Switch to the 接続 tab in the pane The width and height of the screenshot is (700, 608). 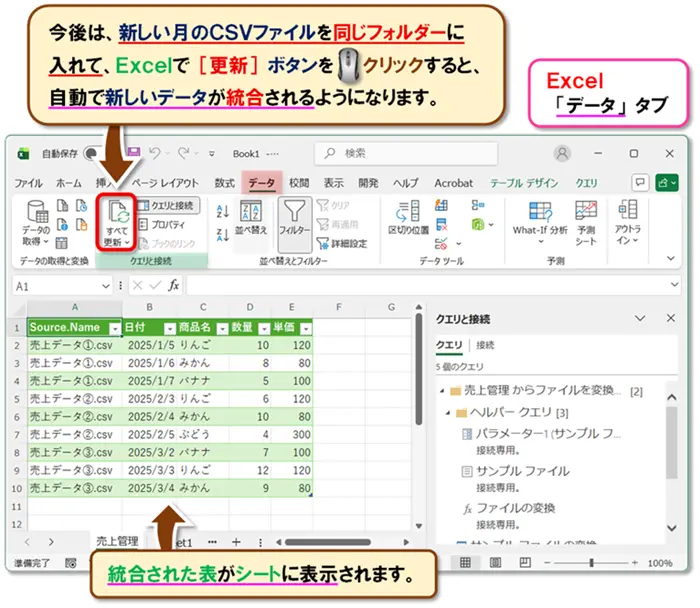(x=485, y=345)
